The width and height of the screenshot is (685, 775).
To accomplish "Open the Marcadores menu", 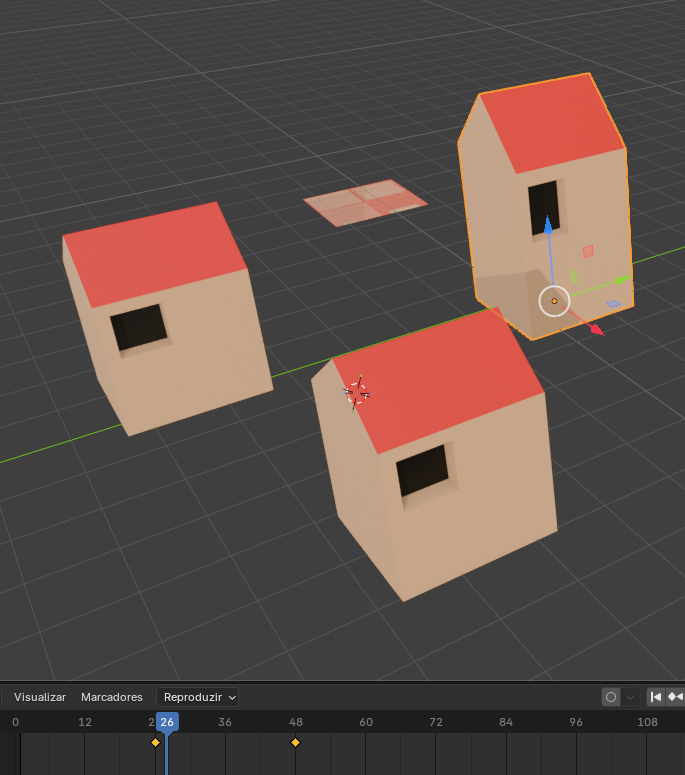I will (112, 697).
